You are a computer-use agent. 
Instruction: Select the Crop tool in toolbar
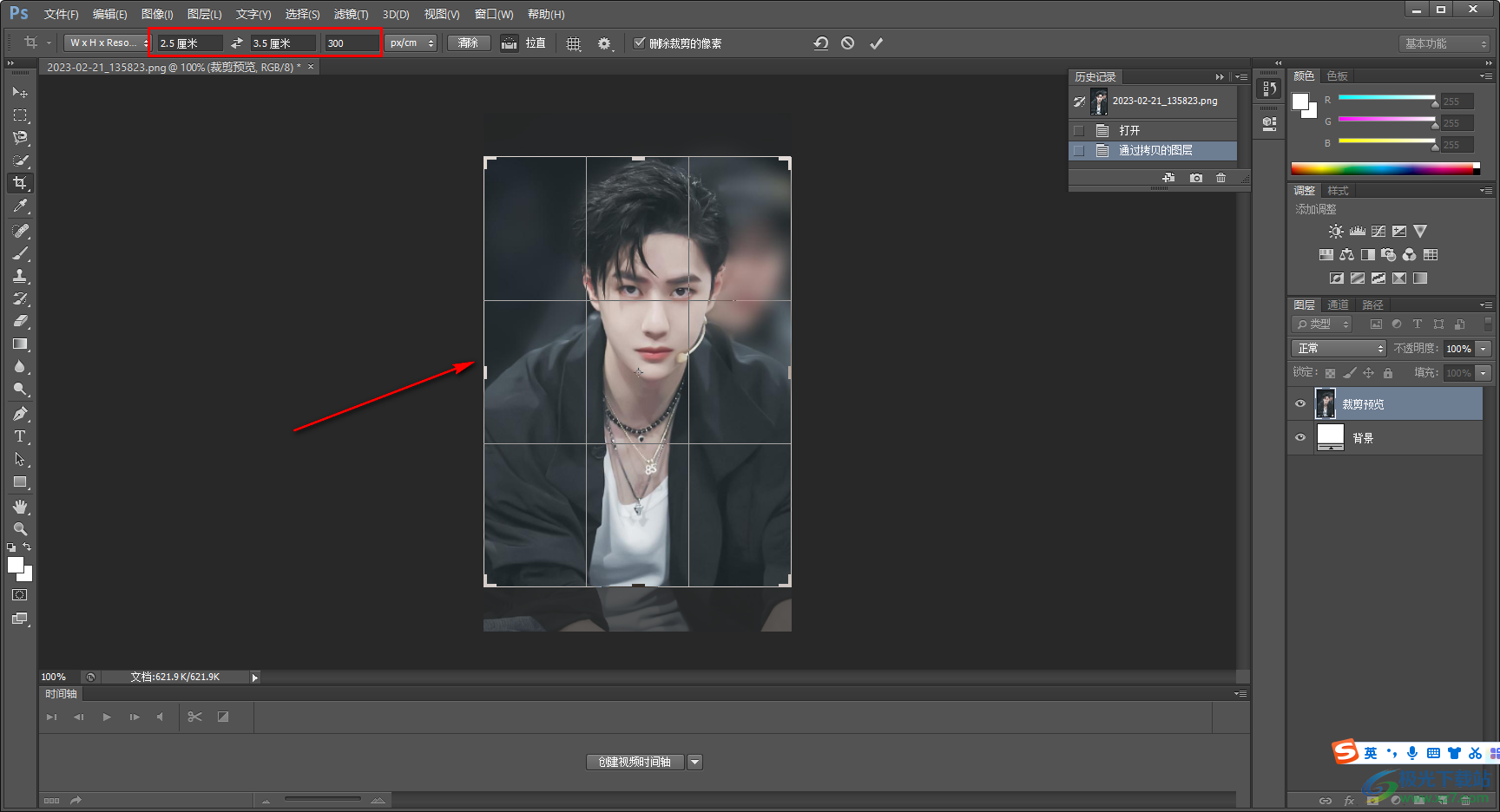[x=20, y=183]
